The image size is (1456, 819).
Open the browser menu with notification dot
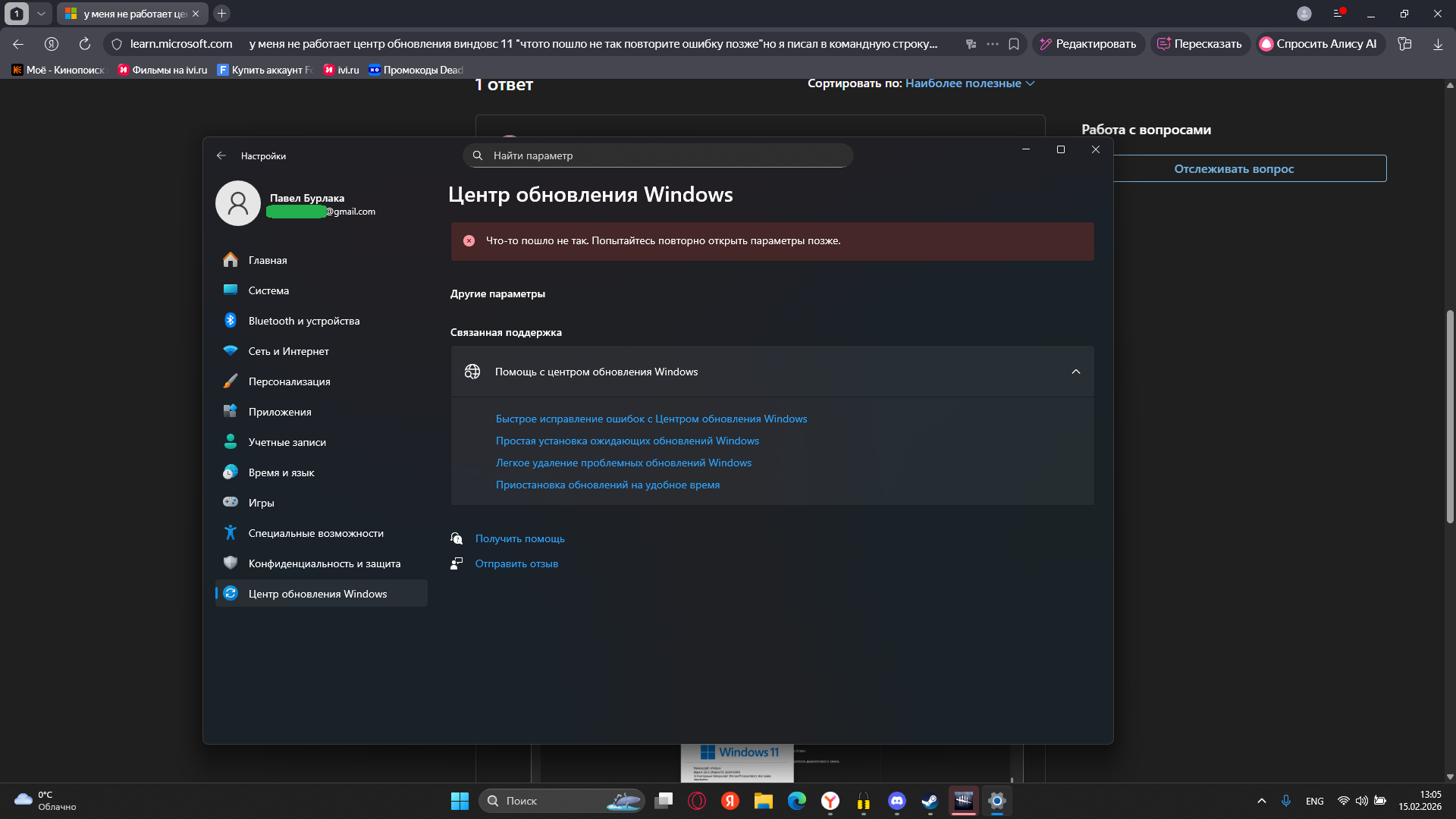1338,14
